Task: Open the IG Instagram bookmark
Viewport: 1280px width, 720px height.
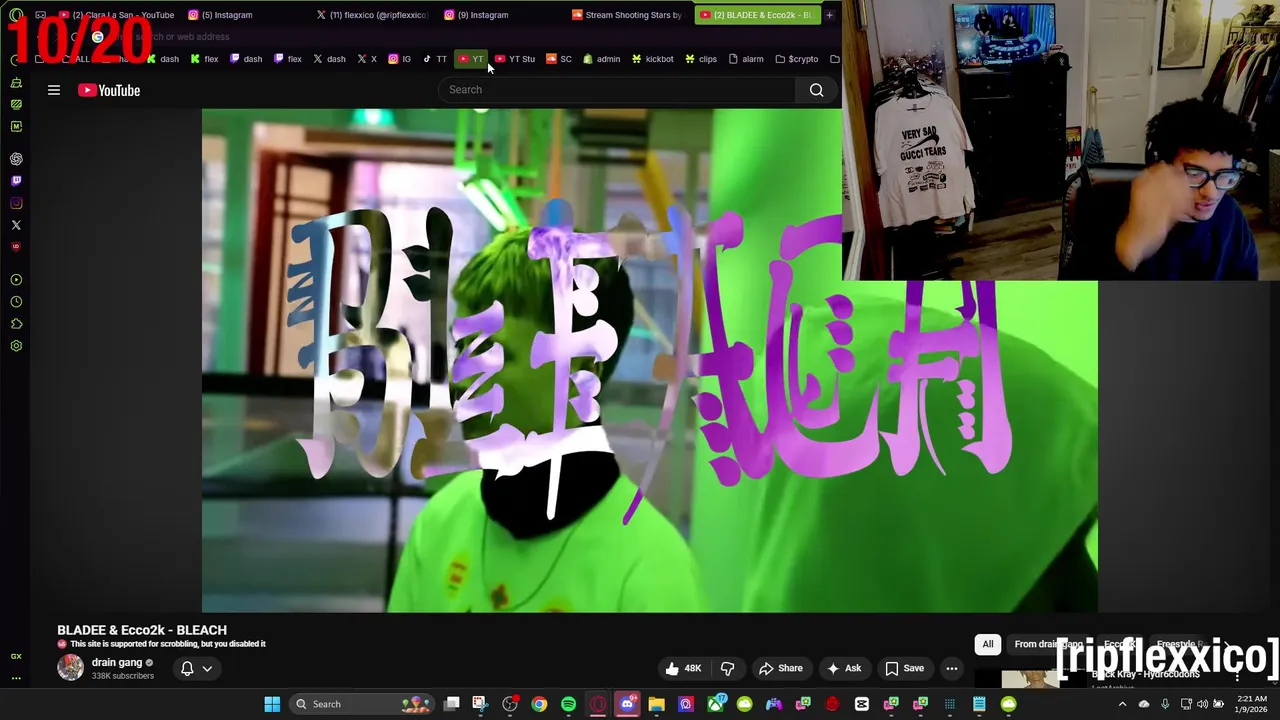Action: click(400, 59)
